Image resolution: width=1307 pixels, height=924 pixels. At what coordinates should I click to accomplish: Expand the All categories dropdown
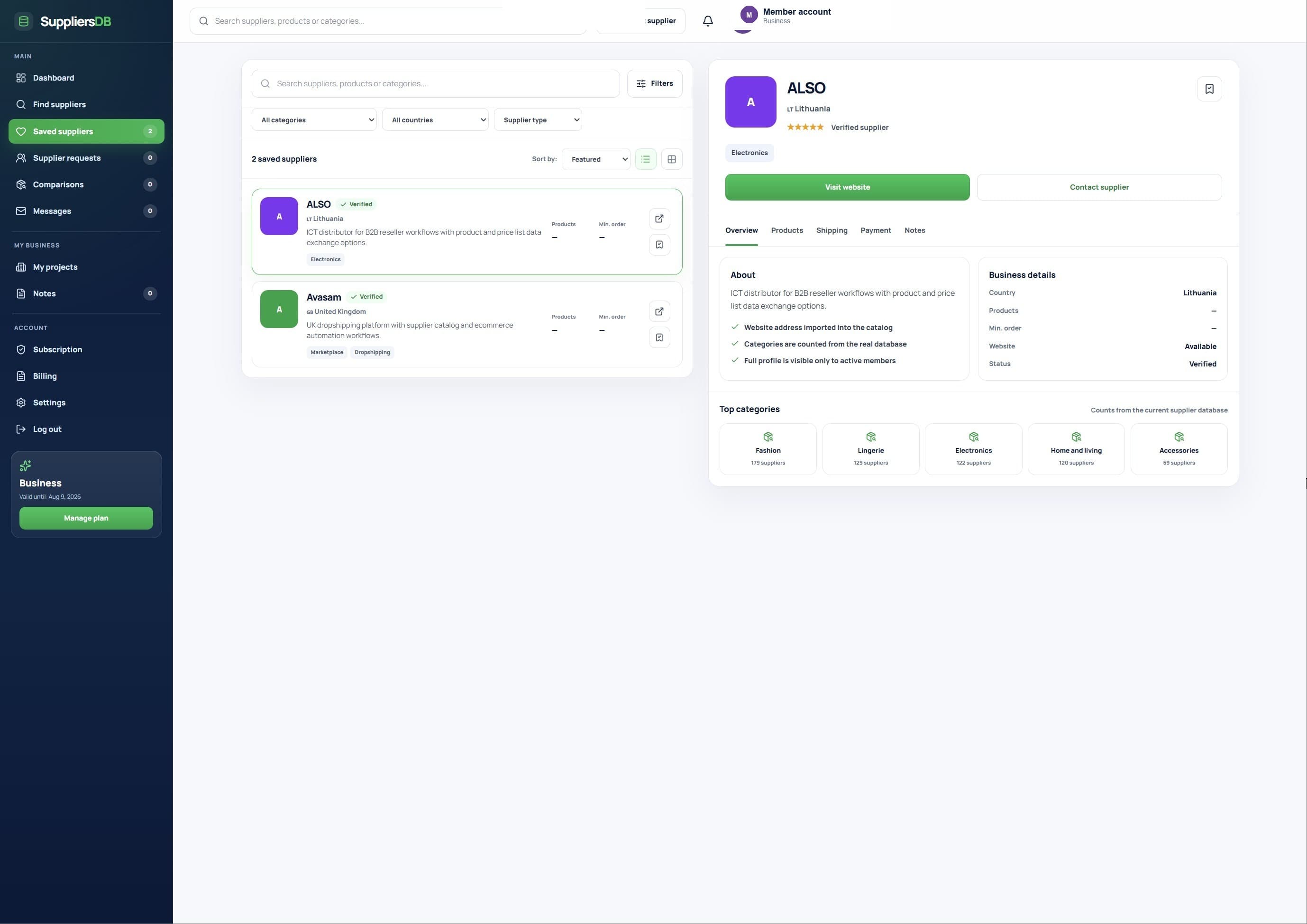coord(314,119)
